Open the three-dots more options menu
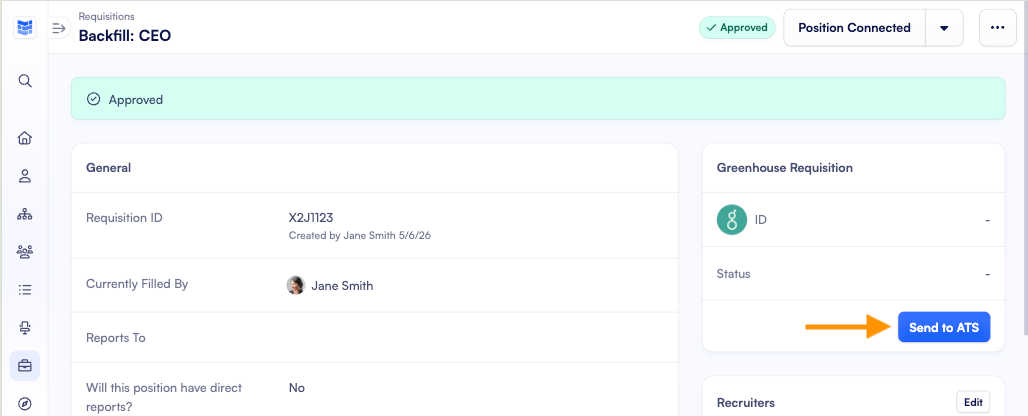Image resolution: width=1028 pixels, height=416 pixels. [998, 28]
